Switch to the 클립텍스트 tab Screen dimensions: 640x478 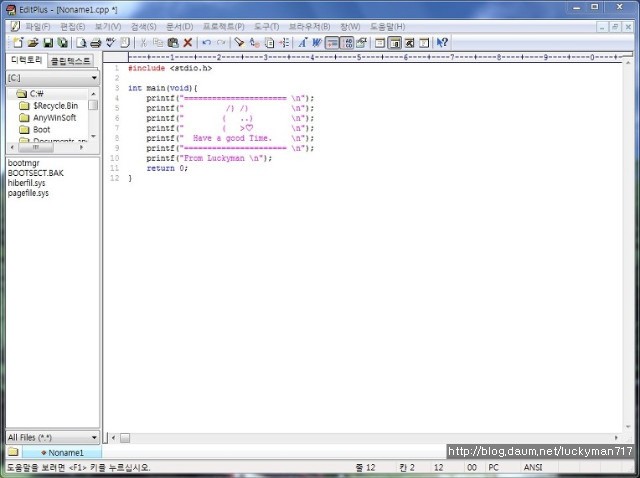(70, 61)
